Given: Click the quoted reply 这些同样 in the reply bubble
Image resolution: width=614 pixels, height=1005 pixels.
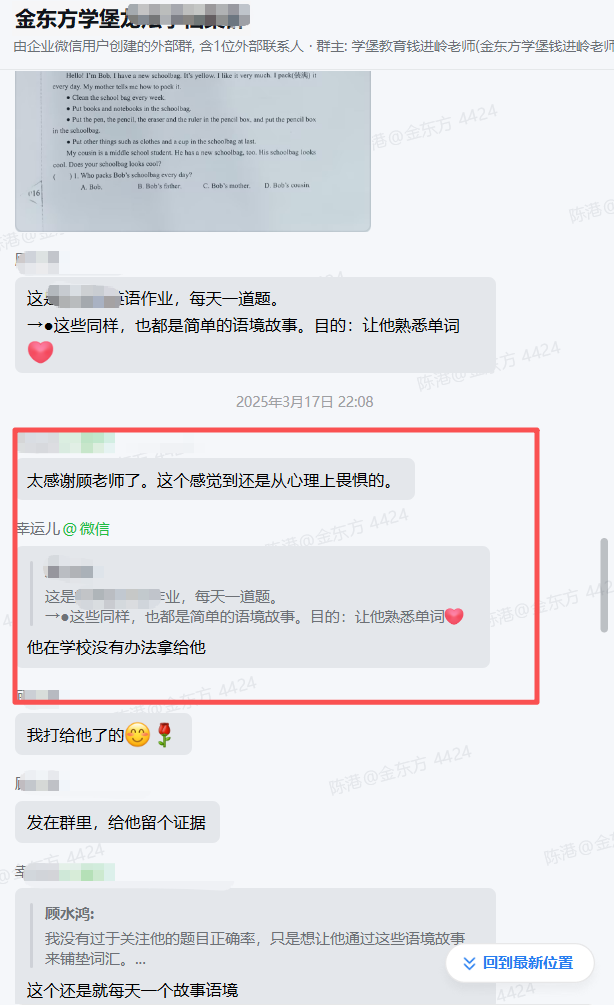Looking at the screenshot, I should click(x=253, y=606).
